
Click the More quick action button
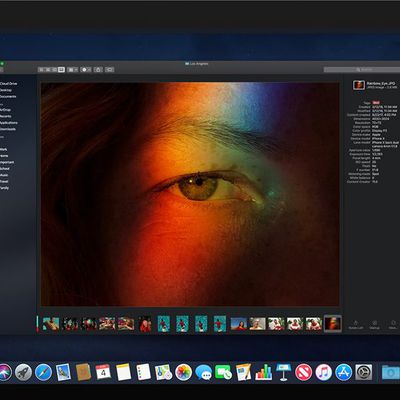(393, 325)
